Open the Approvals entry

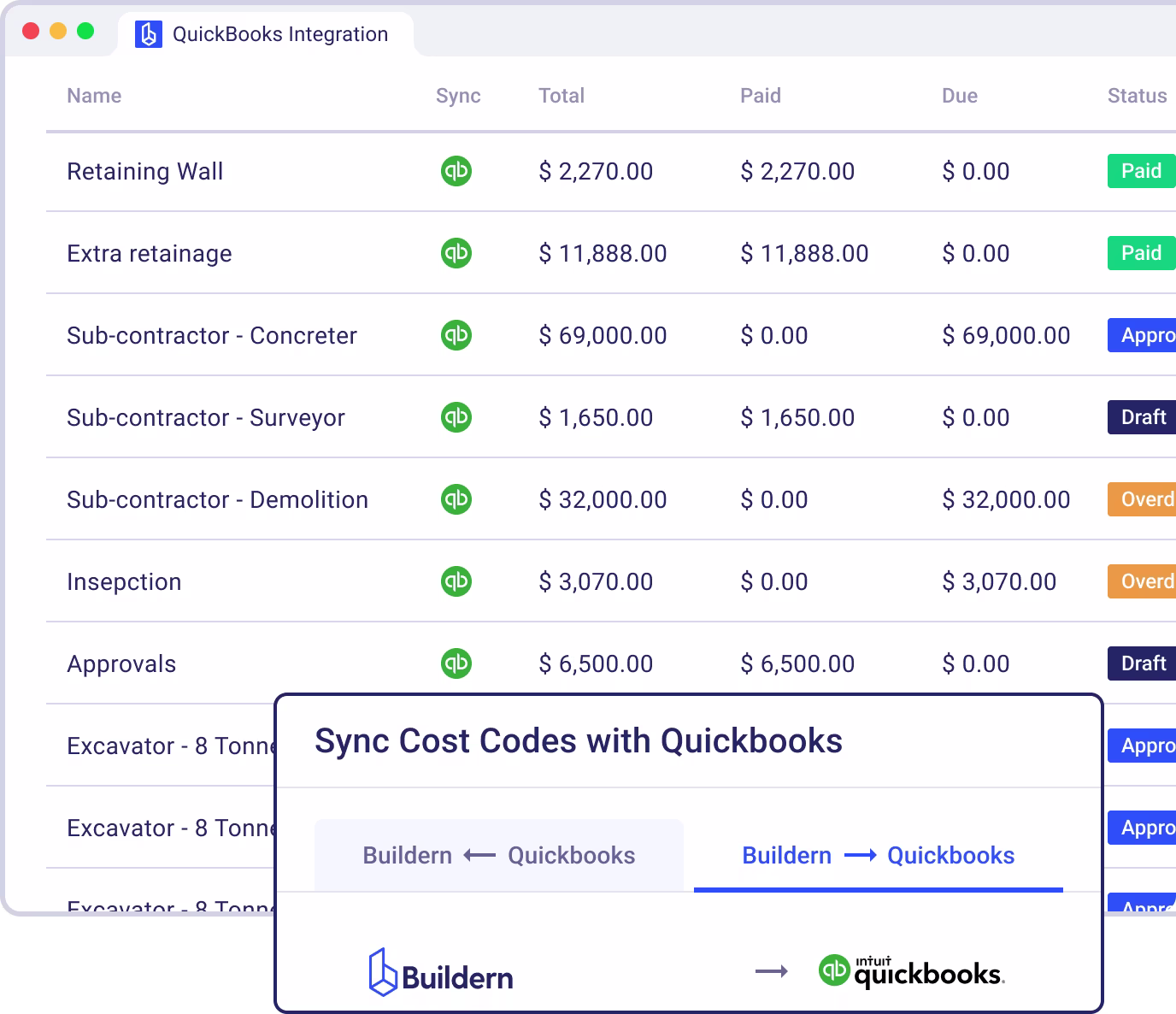pyautogui.click(x=121, y=664)
